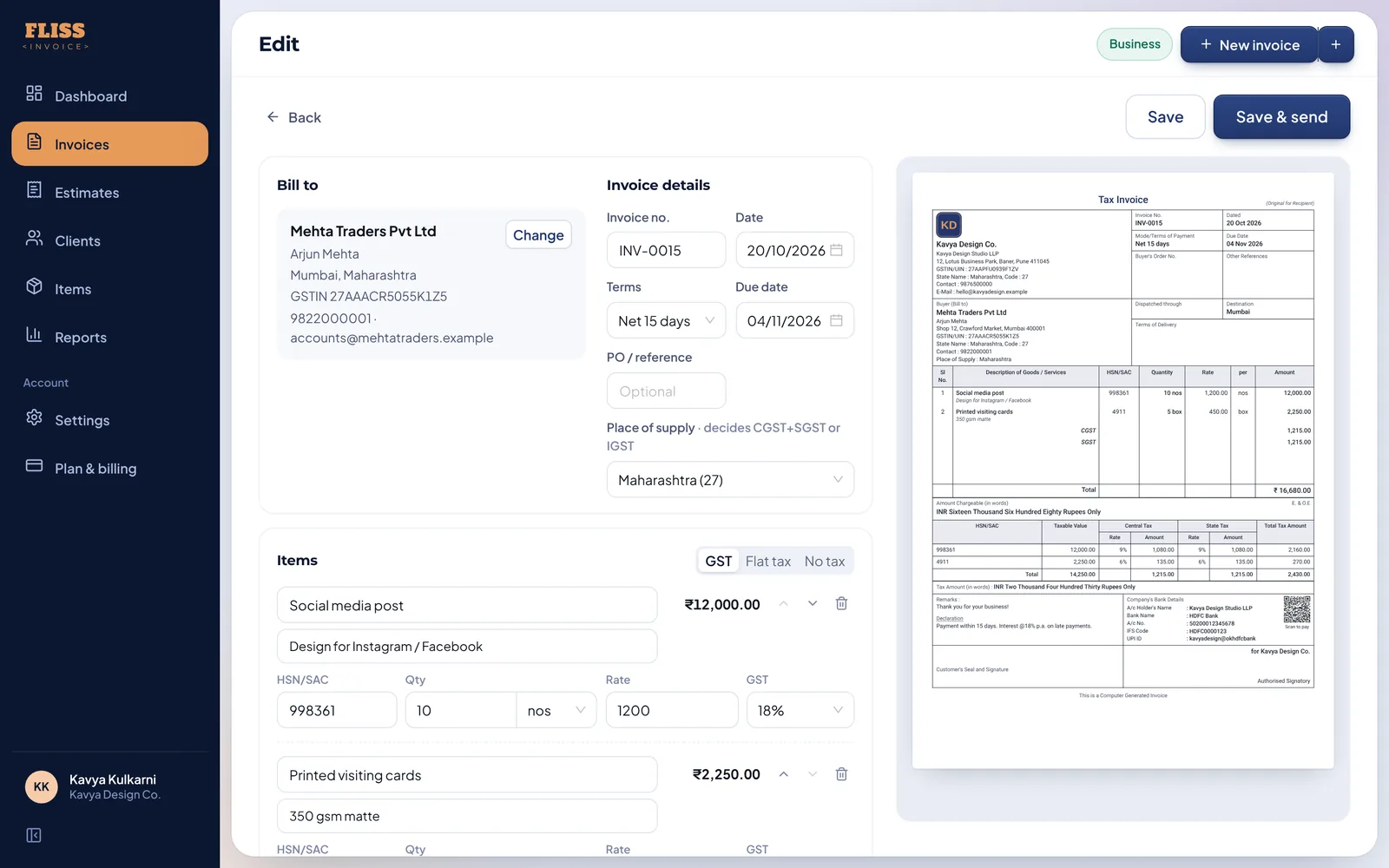Open the Terms Net 15 days dropdown
Screen dimensions: 1389x868
point(666,321)
